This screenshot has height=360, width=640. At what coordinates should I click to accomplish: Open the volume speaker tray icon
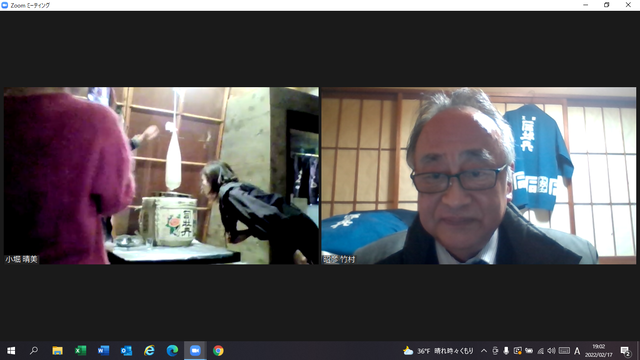(551, 351)
